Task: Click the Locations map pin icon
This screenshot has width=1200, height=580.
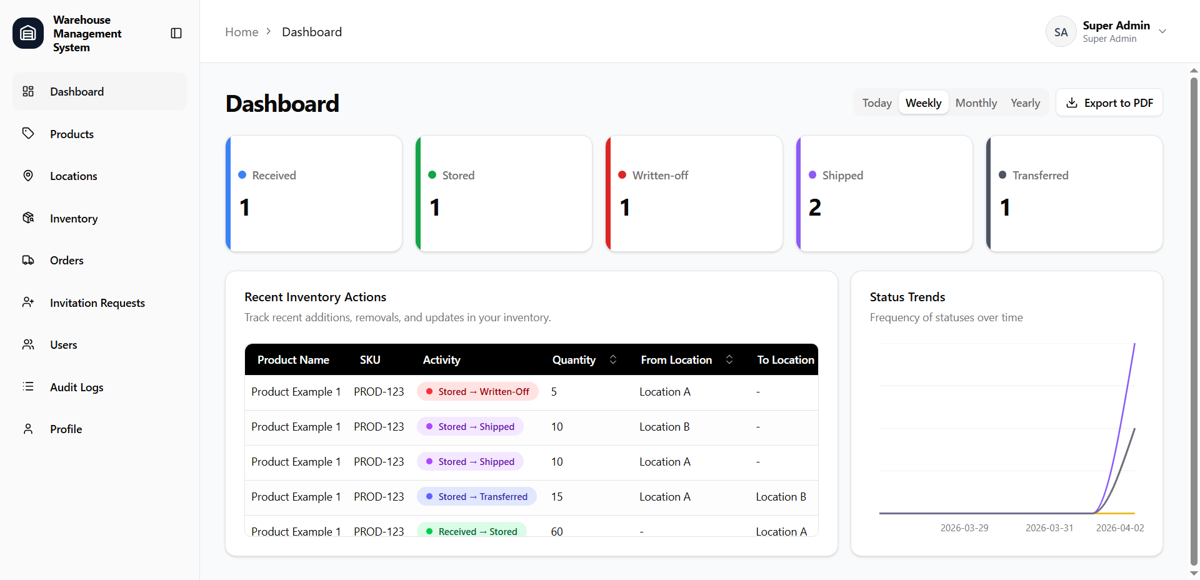Action: click(28, 175)
